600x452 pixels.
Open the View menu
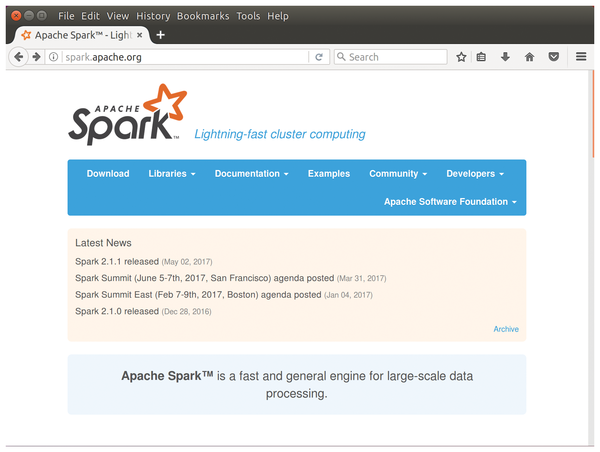117,16
